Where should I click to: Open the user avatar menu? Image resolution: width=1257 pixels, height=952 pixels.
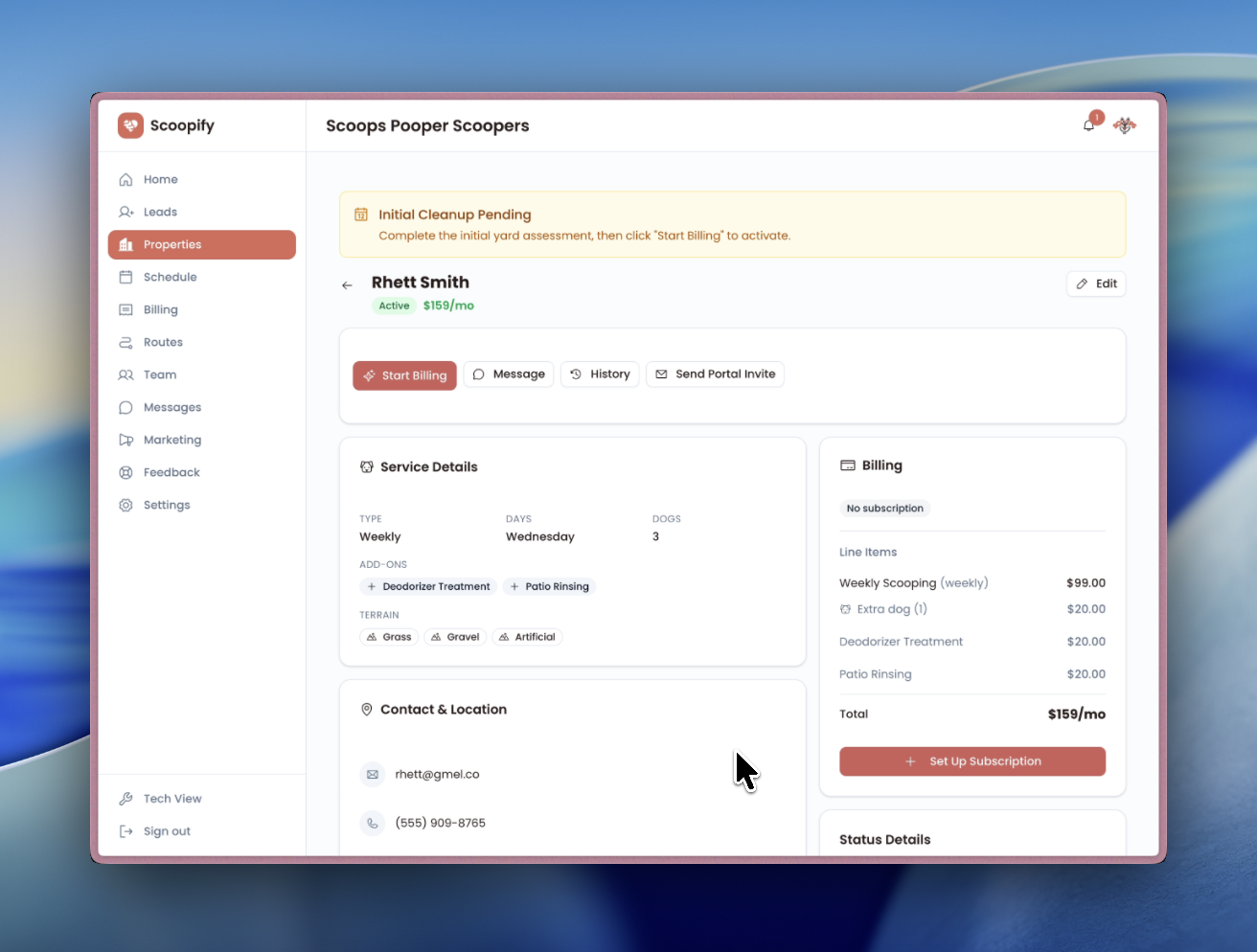[x=1124, y=125]
